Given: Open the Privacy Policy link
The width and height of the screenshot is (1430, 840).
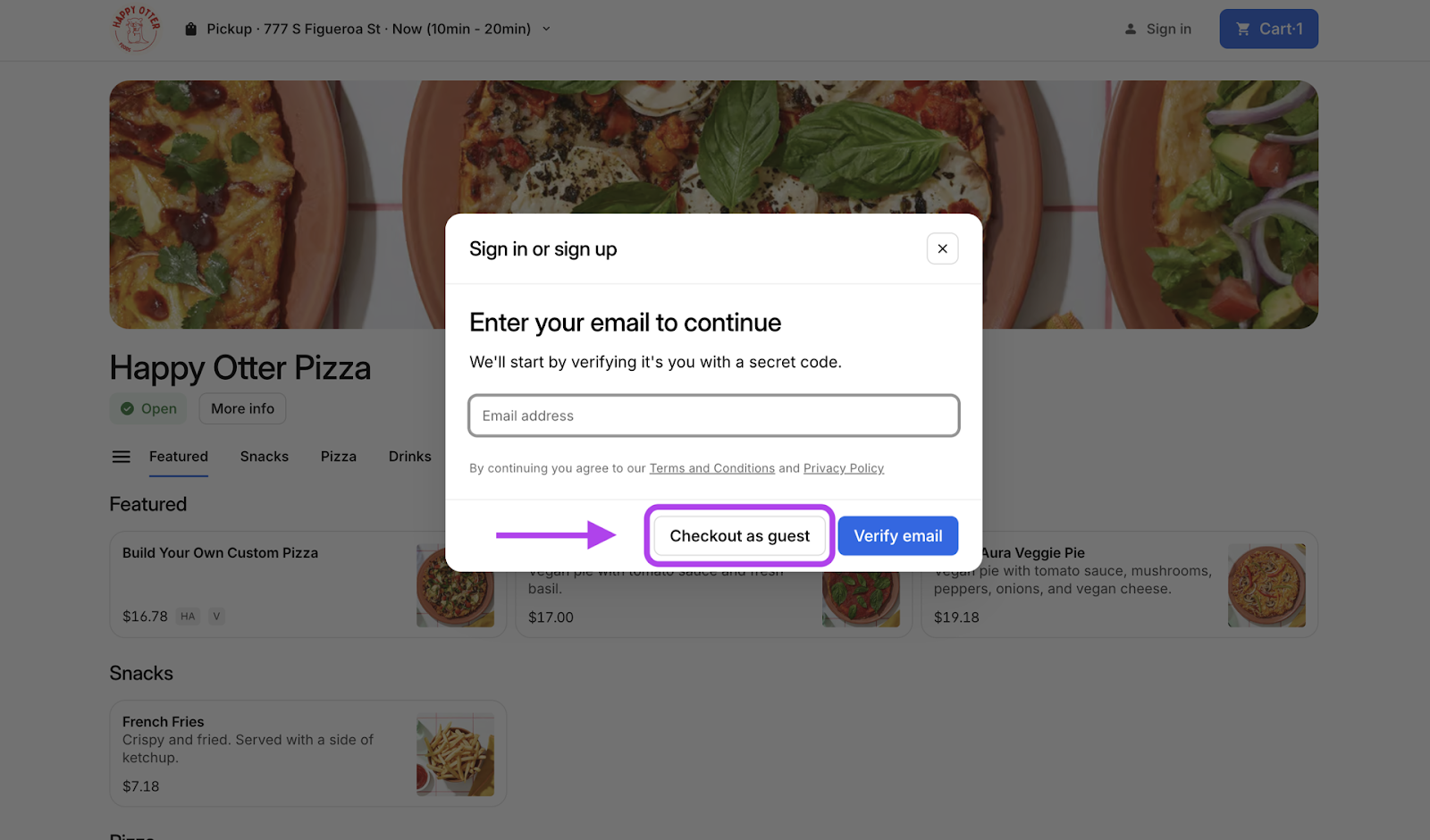Looking at the screenshot, I should click(x=843, y=468).
